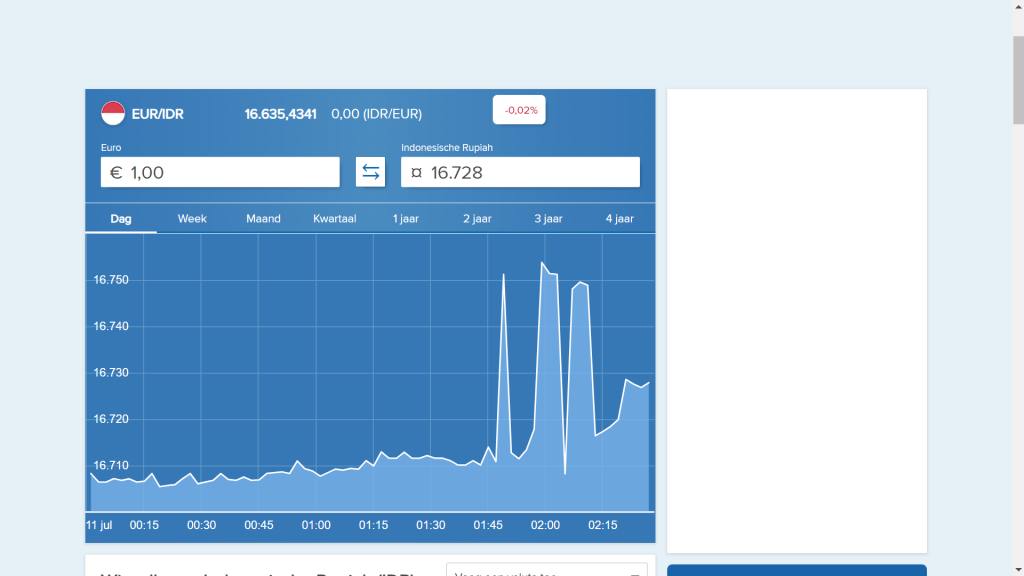
Task: Click the highest chart peak near 02:00
Action: pyautogui.click(x=542, y=264)
